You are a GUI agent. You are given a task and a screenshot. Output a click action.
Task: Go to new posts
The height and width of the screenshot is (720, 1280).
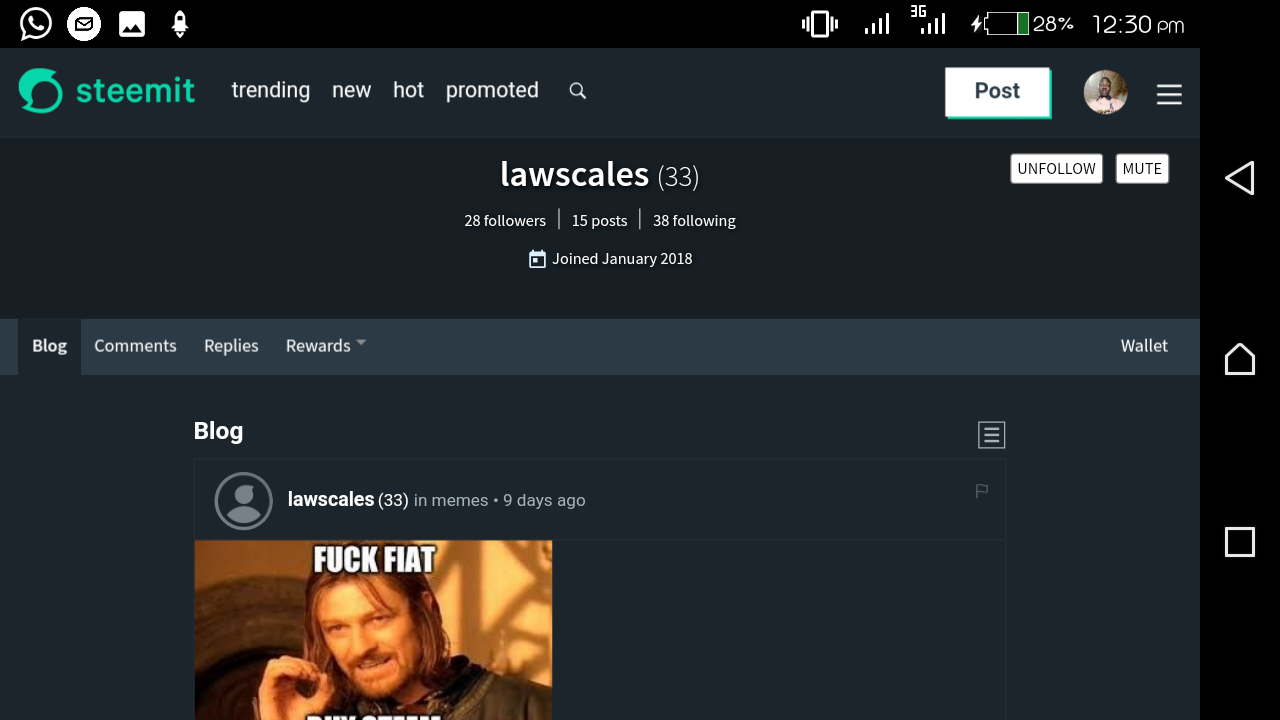coord(351,91)
